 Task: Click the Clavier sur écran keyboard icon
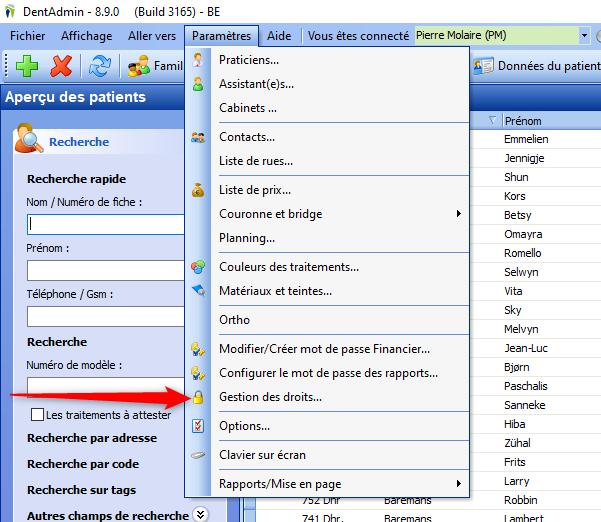point(198,455)
